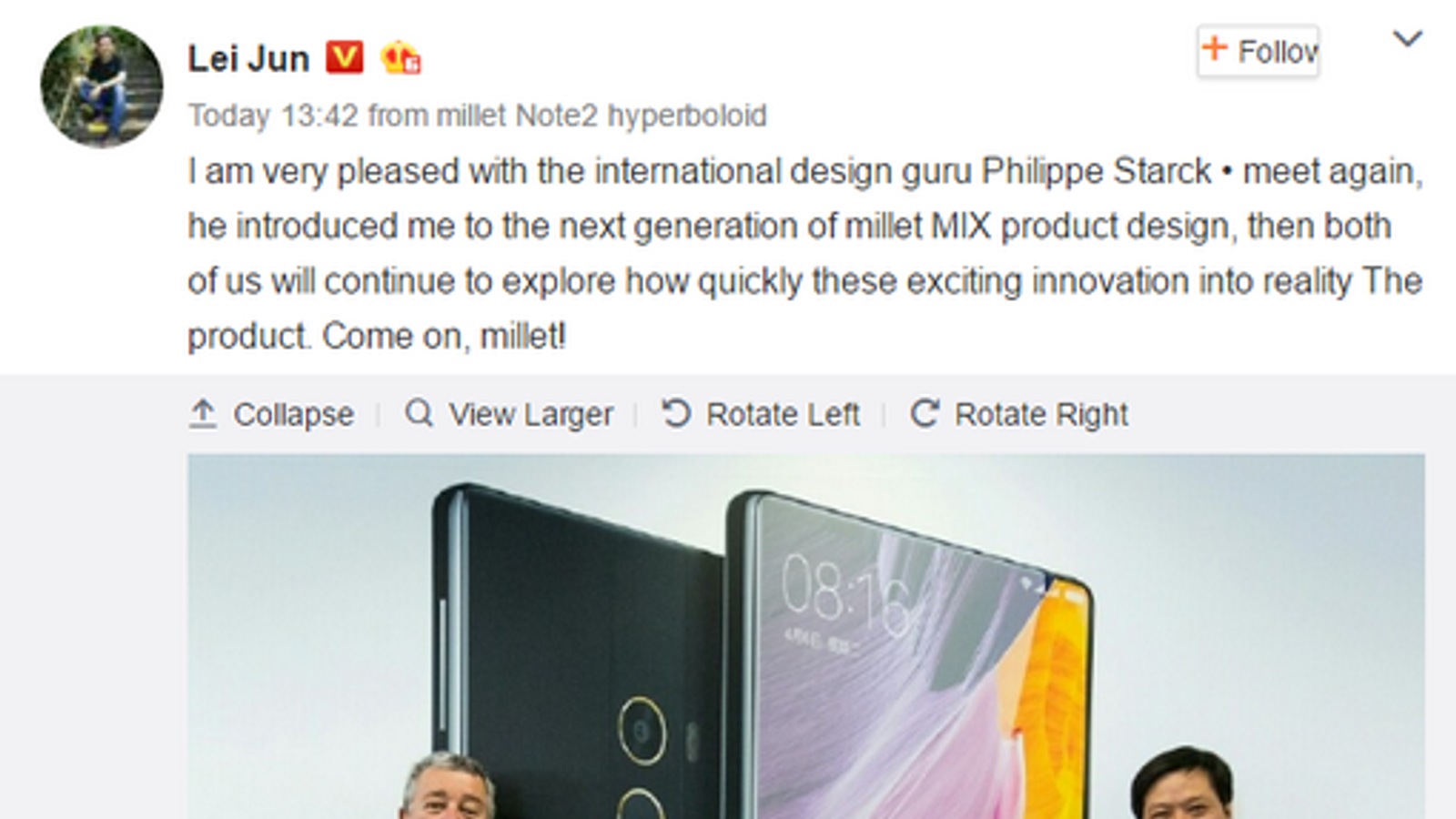Click the orange plus icon on Follow

(x=1215, y=47)
